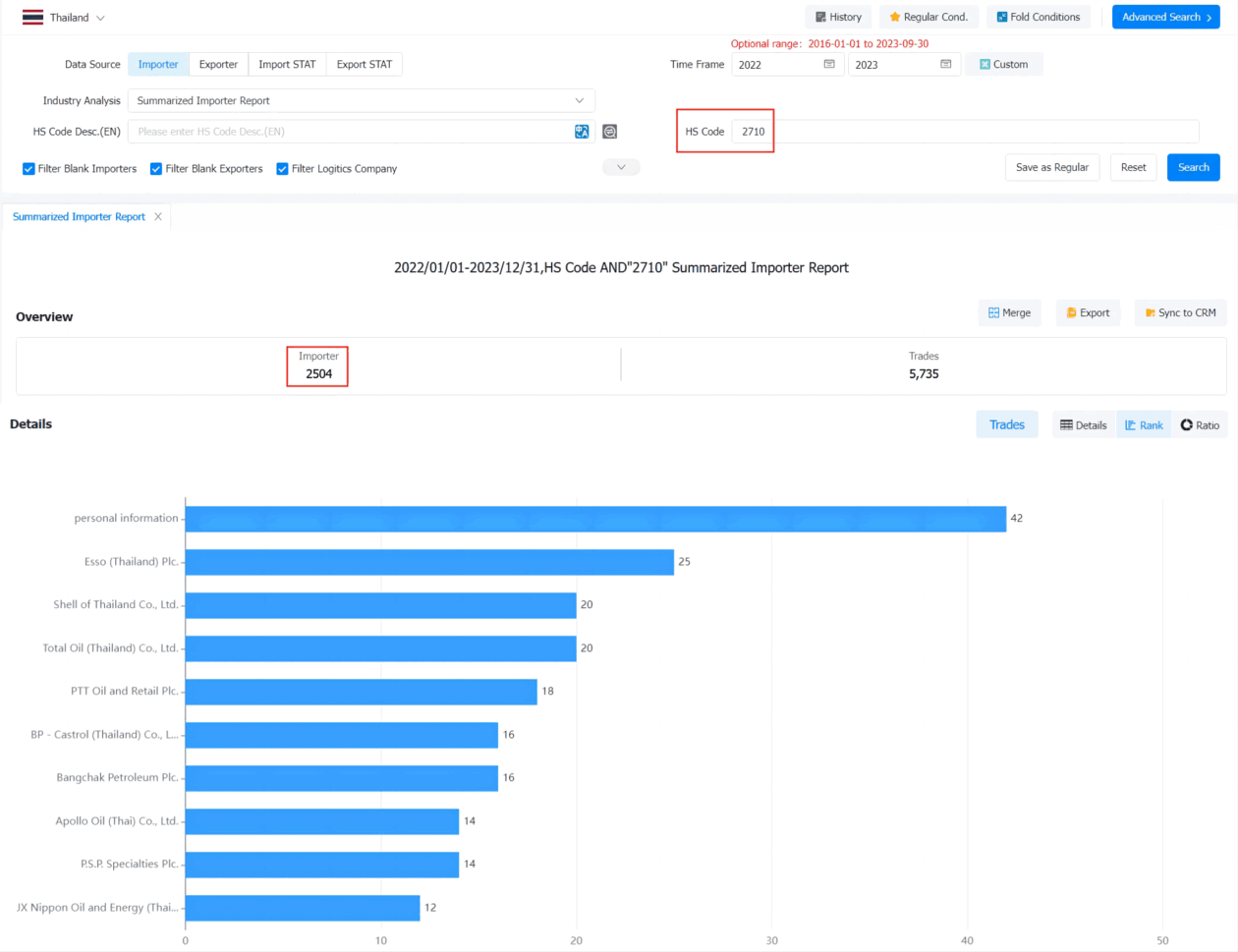Select the Trades metric button
Screen dimensions: 1238x952
pyautogui.click(x=1007, y=424)
